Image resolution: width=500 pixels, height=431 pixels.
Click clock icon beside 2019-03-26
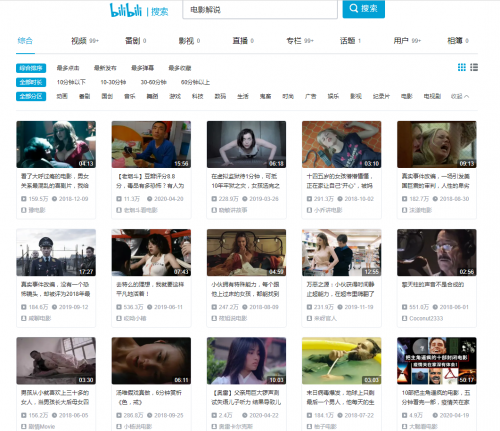pos(245,199)
